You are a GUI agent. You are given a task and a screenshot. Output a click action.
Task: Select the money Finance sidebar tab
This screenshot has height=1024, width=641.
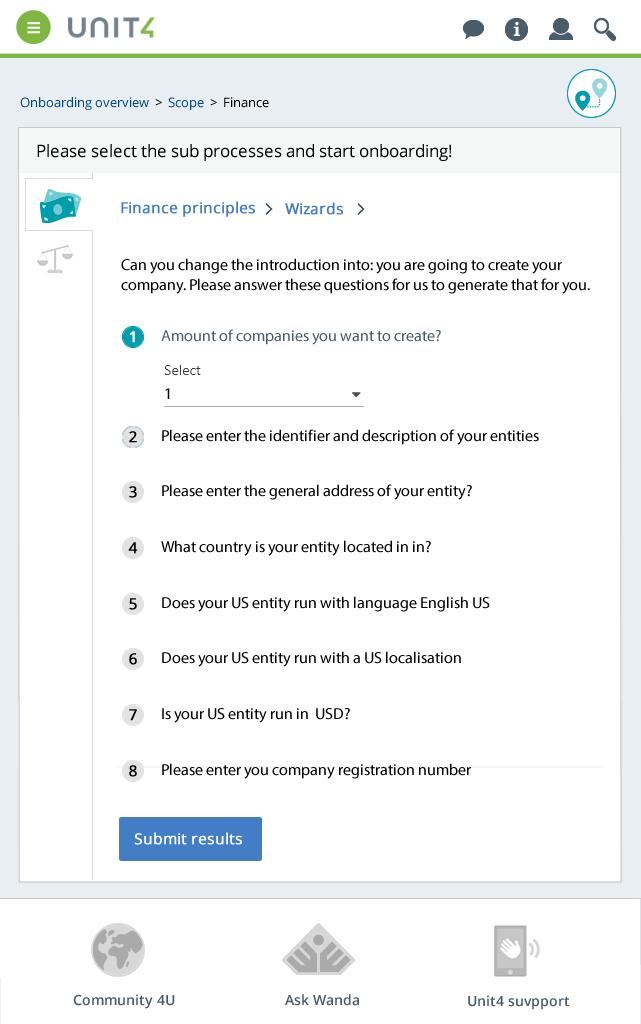tap(59, 205)
